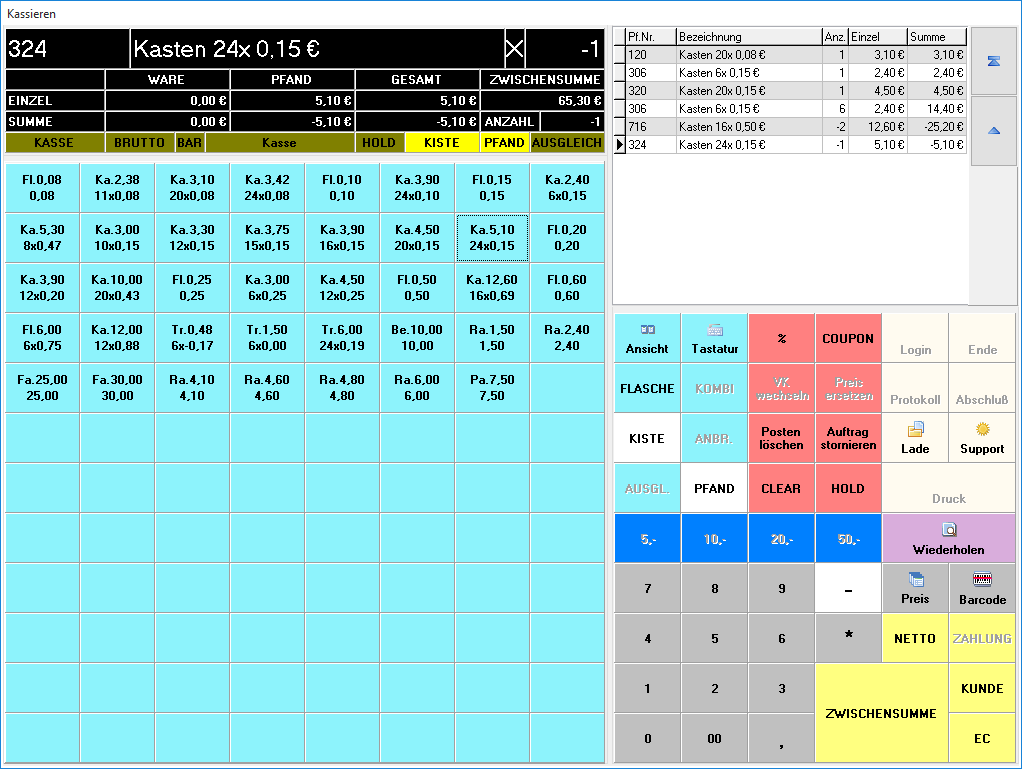Open the Ansicht view button
The height and width of the screenshot is (769, 1022).
647,338
